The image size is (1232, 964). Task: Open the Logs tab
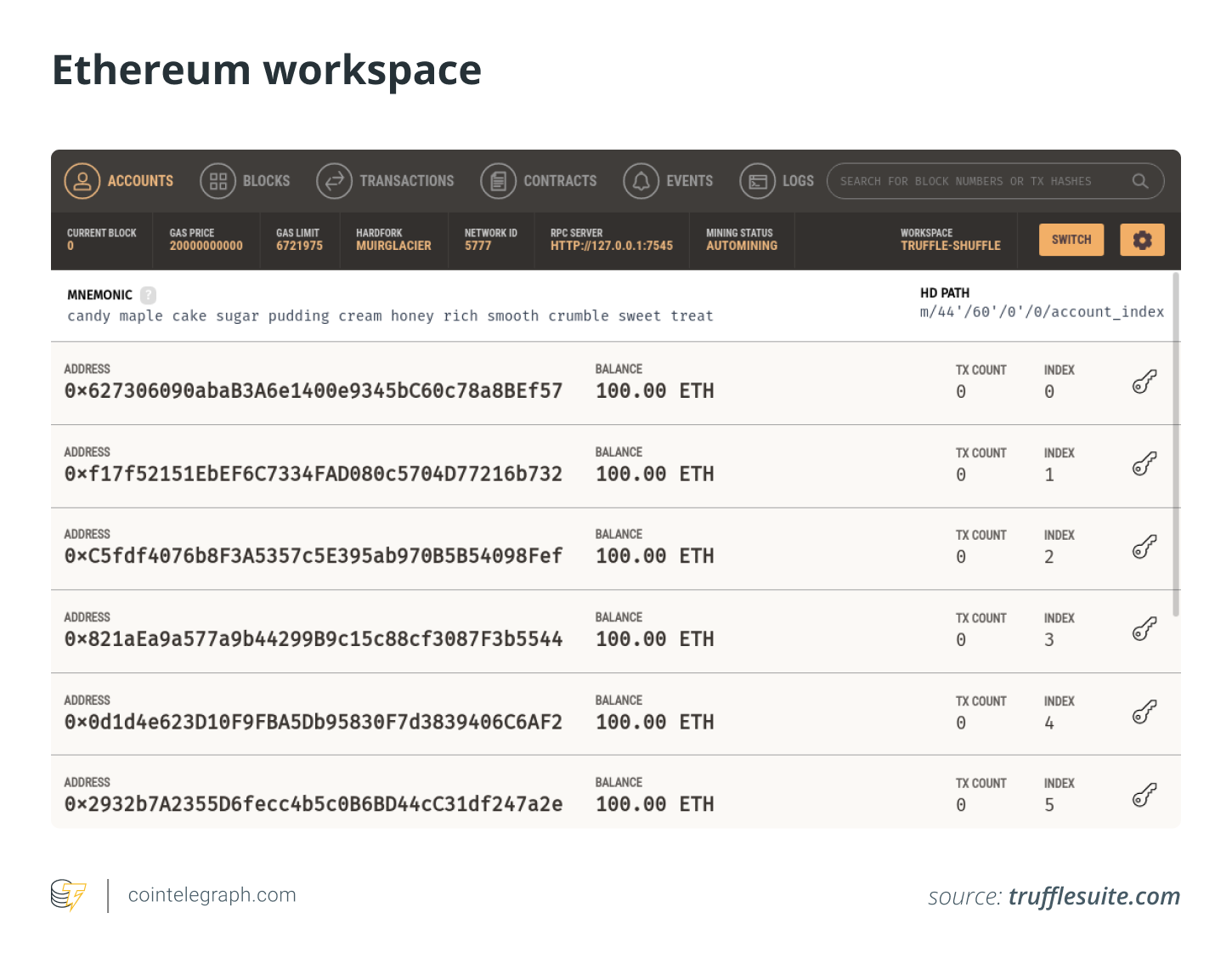click(x=759, y=180)
